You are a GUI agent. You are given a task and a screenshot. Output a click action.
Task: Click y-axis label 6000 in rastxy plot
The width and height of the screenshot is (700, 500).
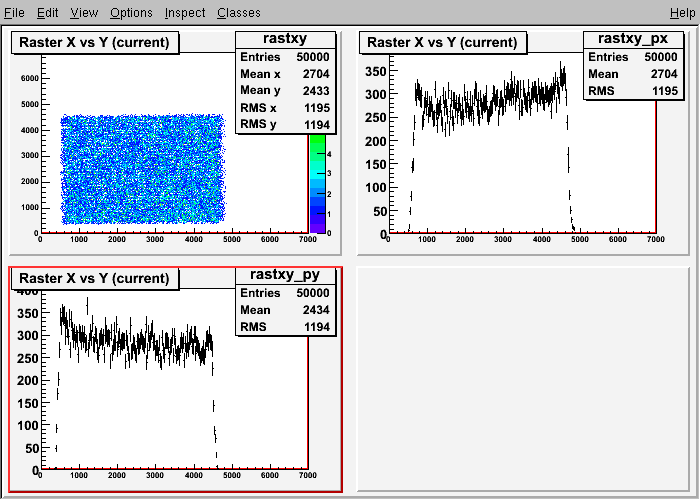coord(29,78)
